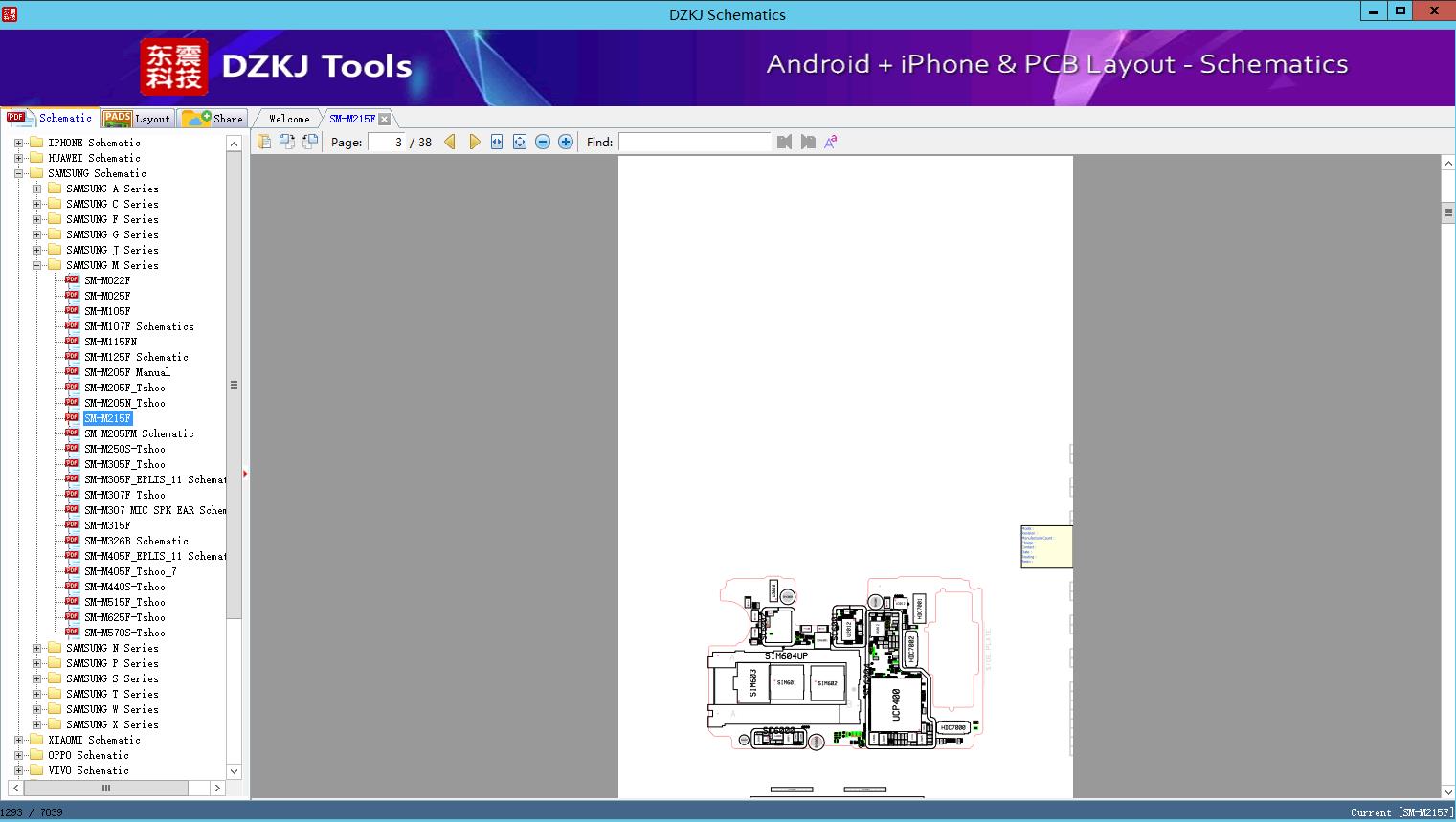Open the SM-M250S-Tshoo file
The height and width of the screenshot is (822, 1456).
[x=124, y=449]
